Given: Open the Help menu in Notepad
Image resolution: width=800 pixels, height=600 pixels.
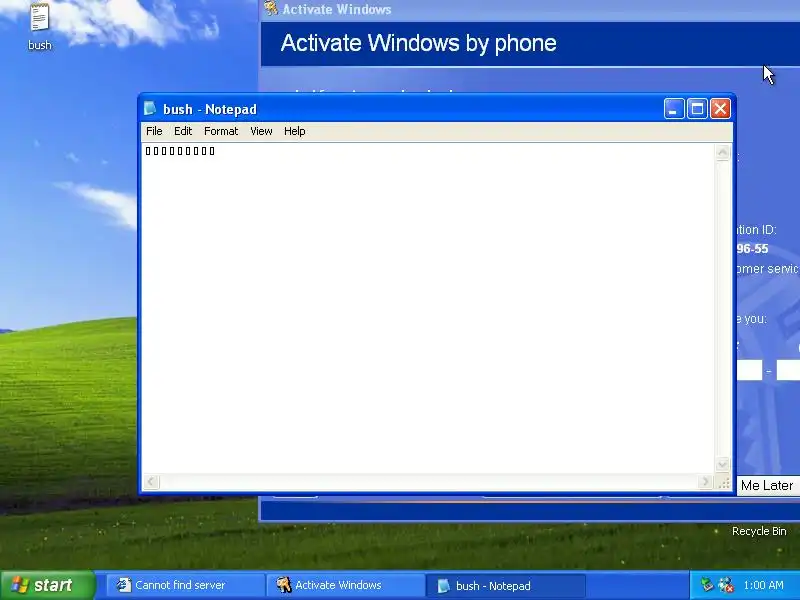Looking at the screenshot, I should (294, 131).
